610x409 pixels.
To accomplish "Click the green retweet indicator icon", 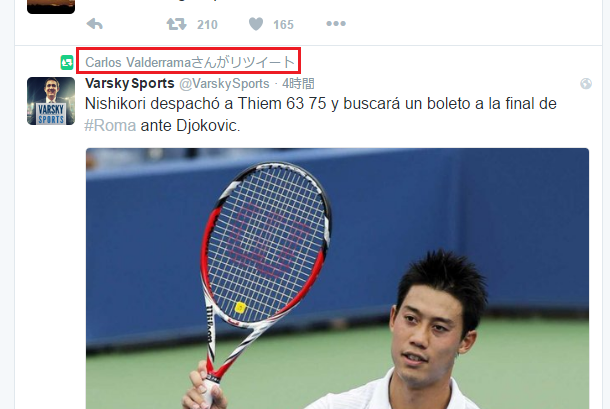I will point(67,62).
